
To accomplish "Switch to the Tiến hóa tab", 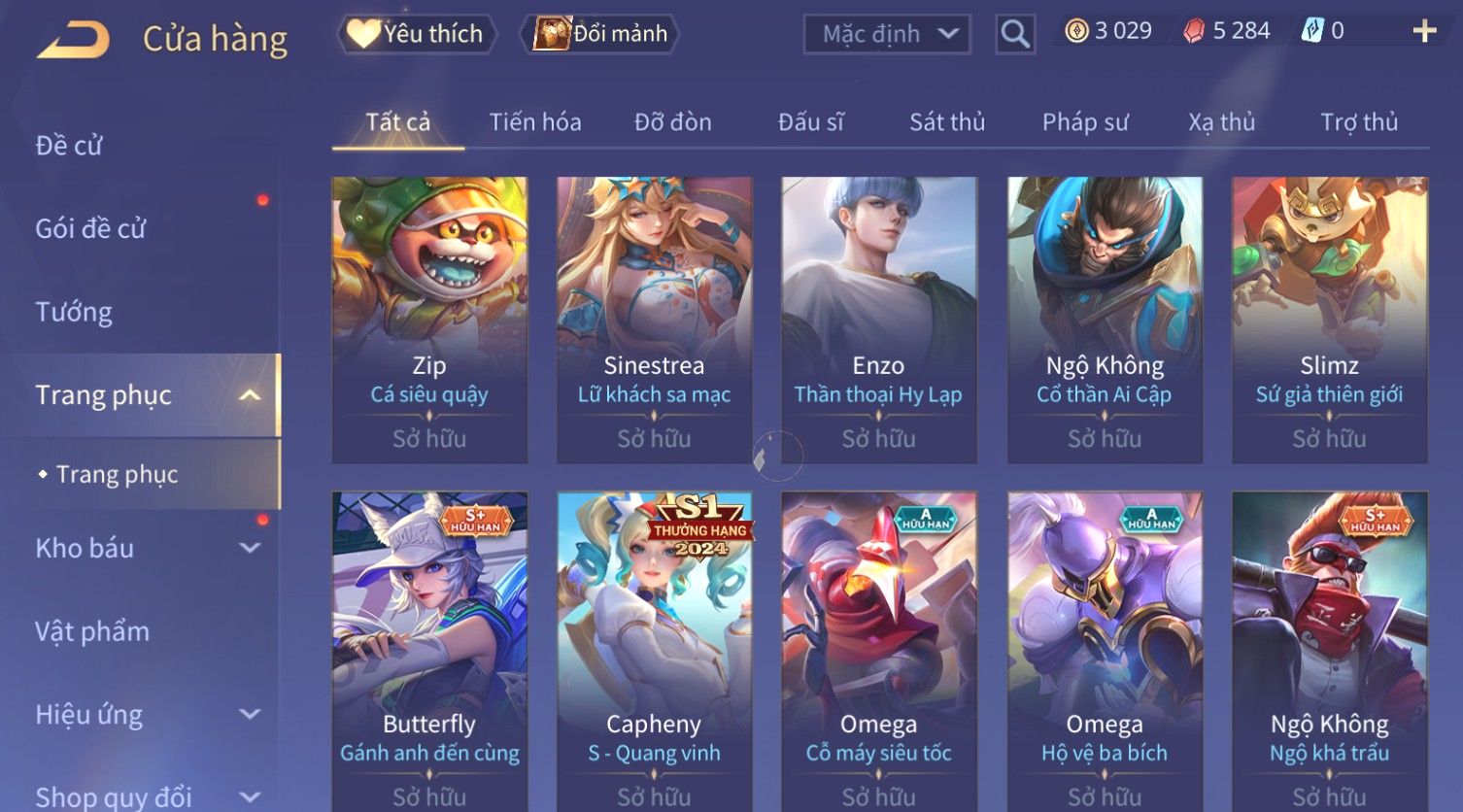I will [x=535, y=122].
